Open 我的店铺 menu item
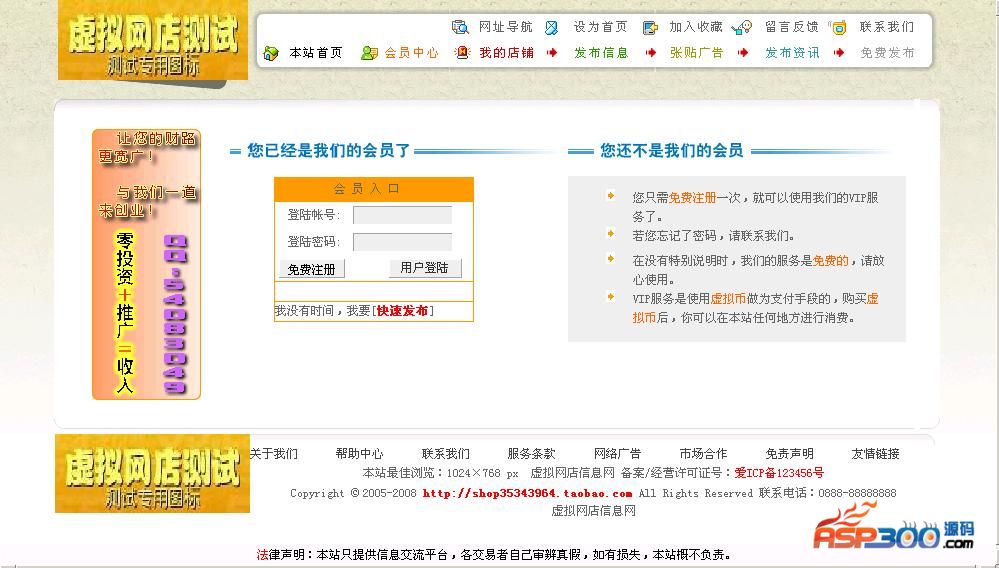The image size is (999, 568). click(507, 53)
